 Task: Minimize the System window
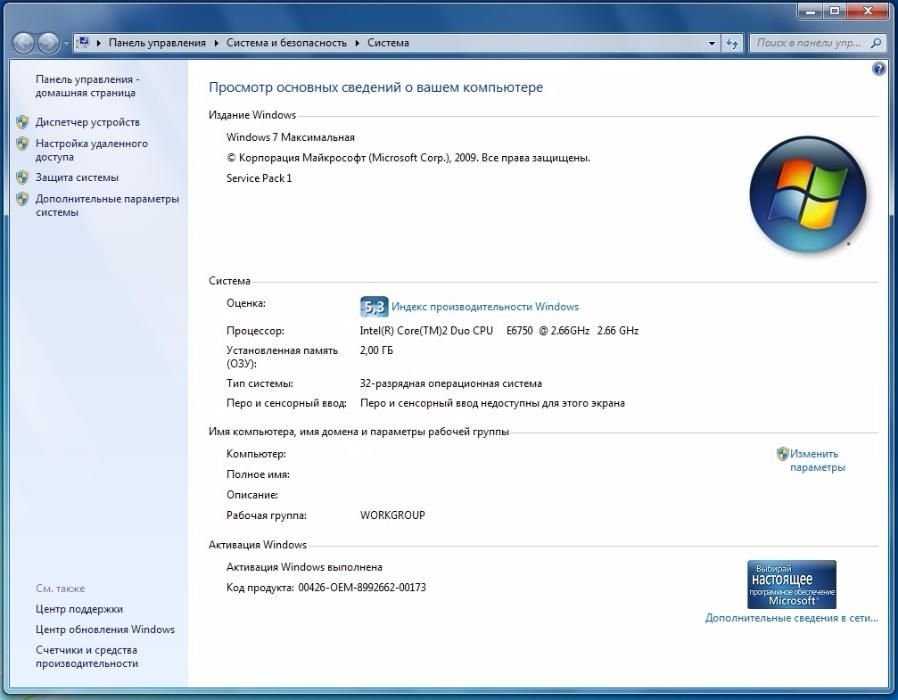tap(810, 11)
